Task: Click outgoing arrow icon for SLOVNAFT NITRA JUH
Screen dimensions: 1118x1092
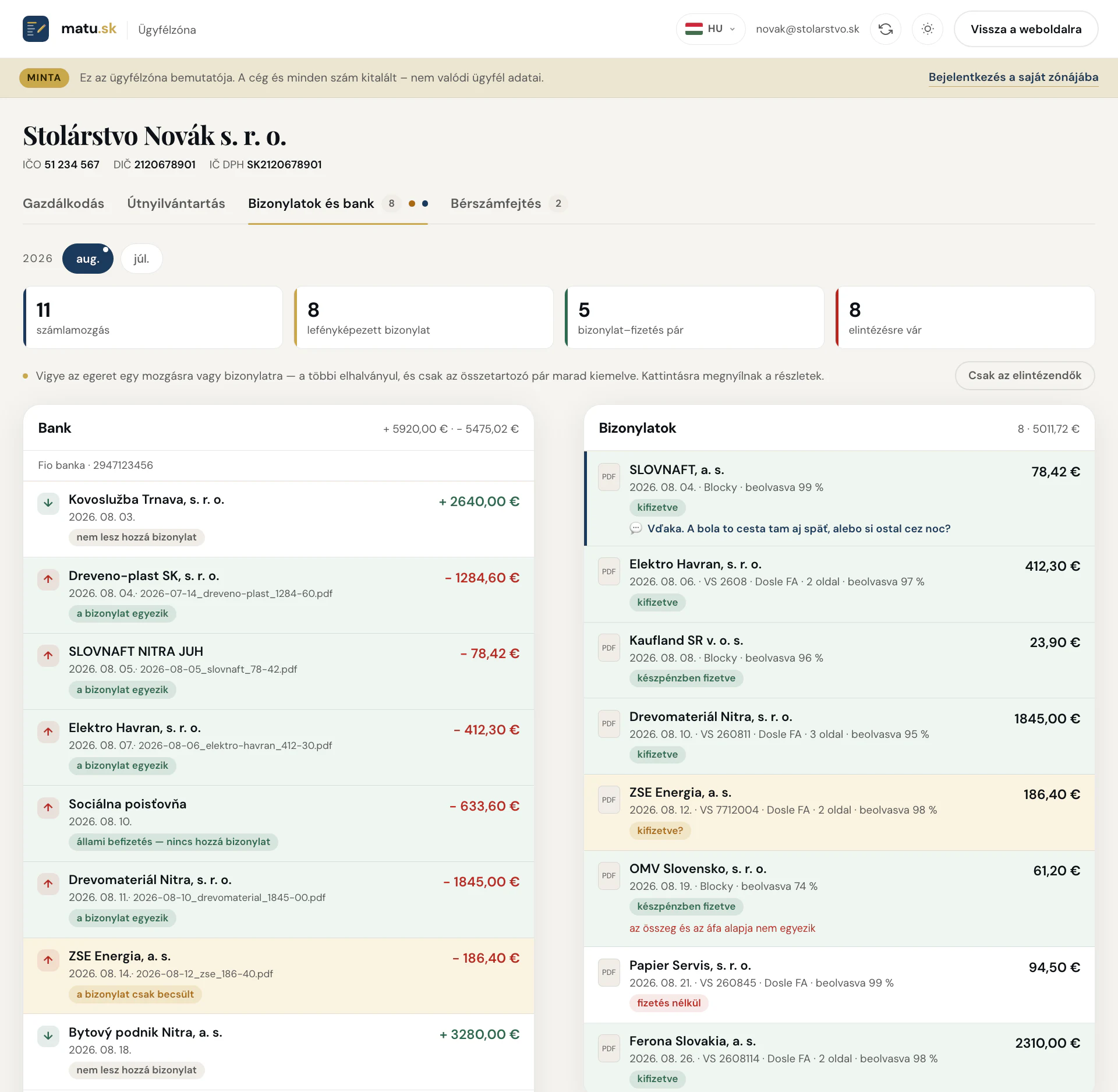Action: (48, 655)
